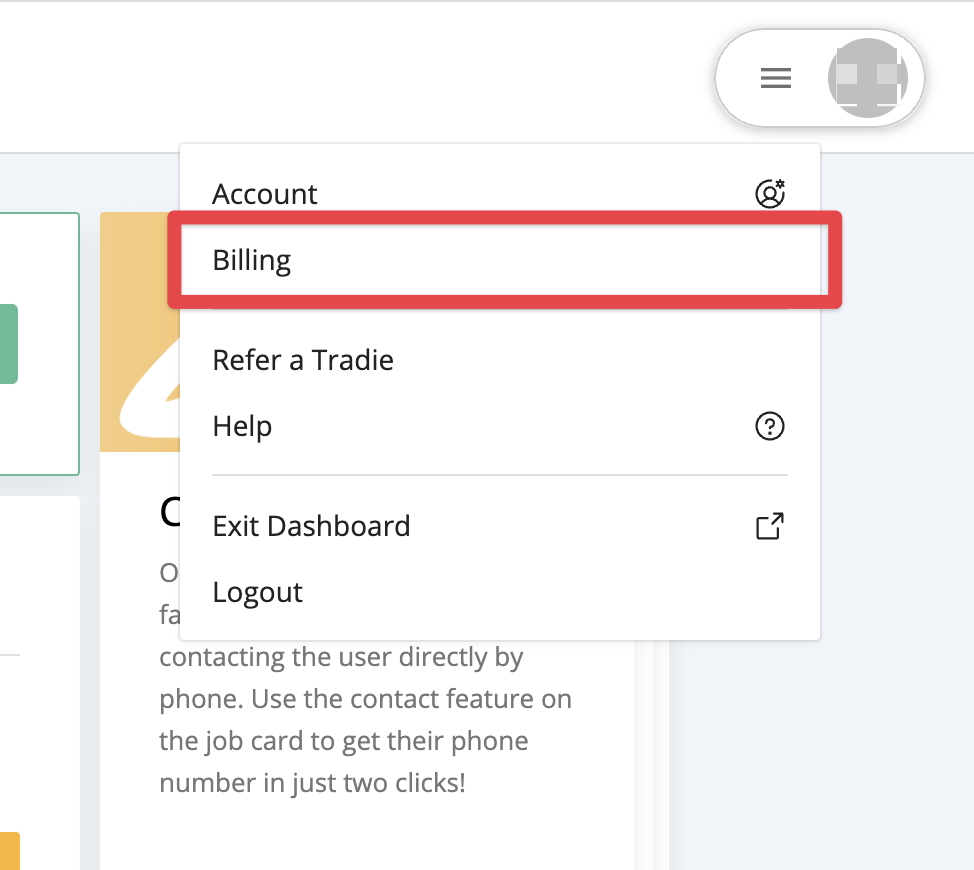Screen dimensions: 974x870
Task: Click the user-gear icon beside Account
Action: (x=769, y=193)
